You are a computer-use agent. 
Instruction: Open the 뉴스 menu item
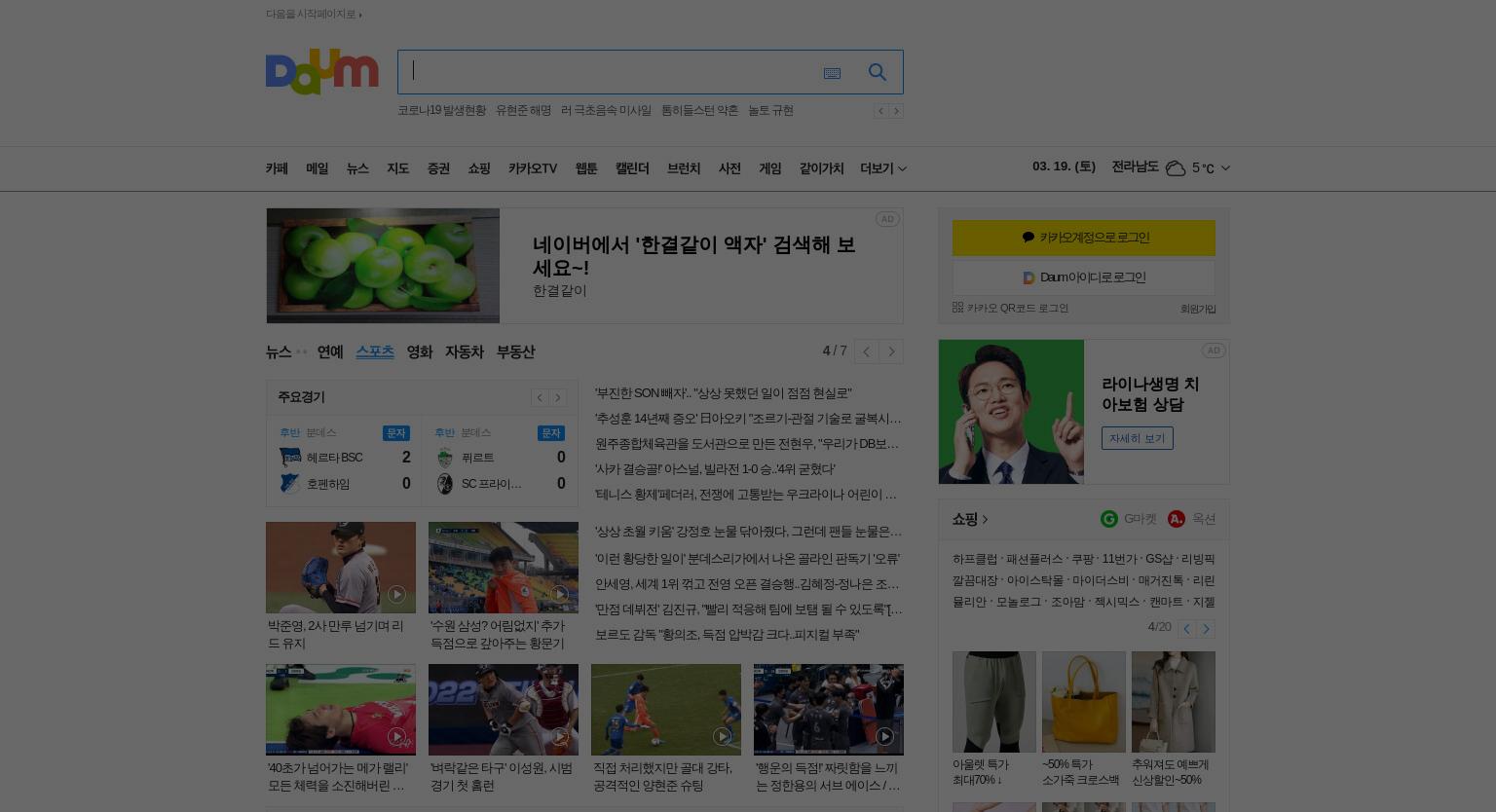pos(357,168)
